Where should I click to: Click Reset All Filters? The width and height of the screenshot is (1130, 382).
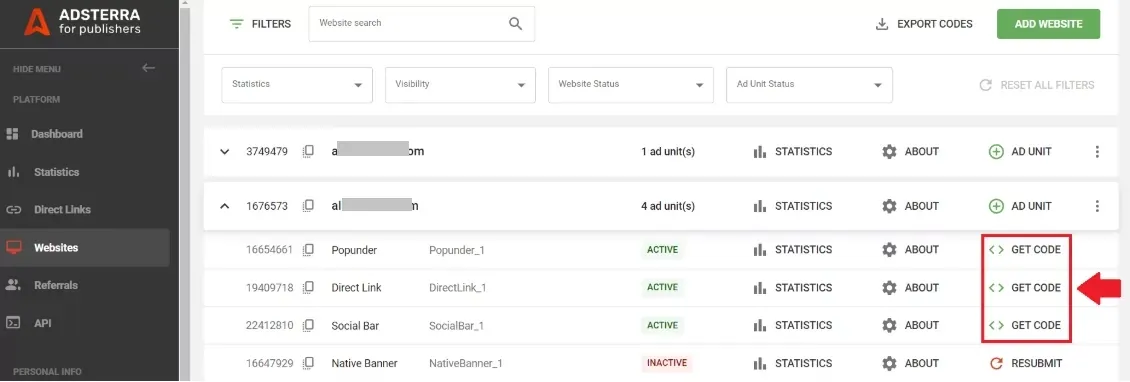[x=1036, y=85]
